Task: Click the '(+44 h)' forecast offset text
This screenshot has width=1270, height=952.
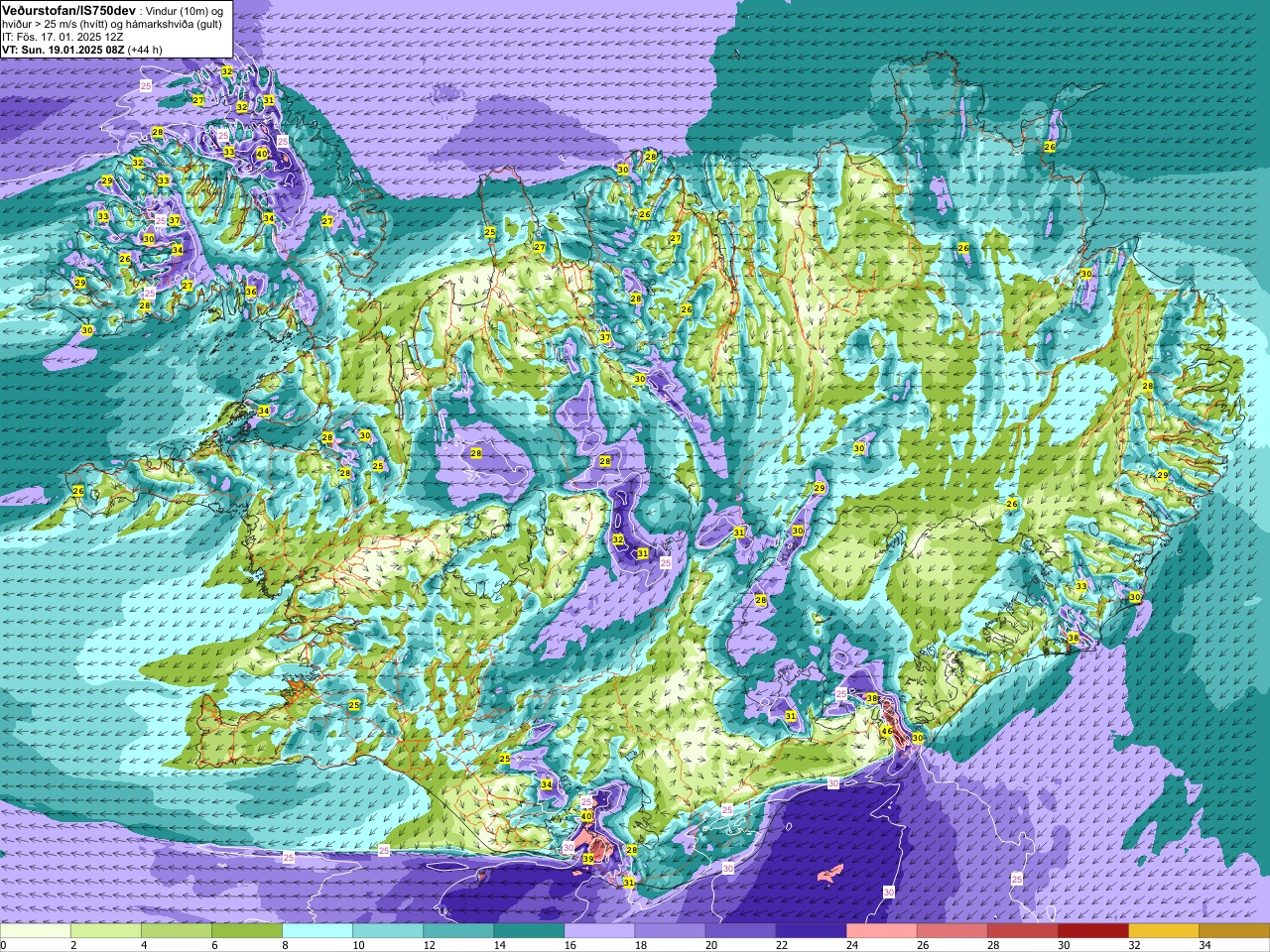Action: 145,50
